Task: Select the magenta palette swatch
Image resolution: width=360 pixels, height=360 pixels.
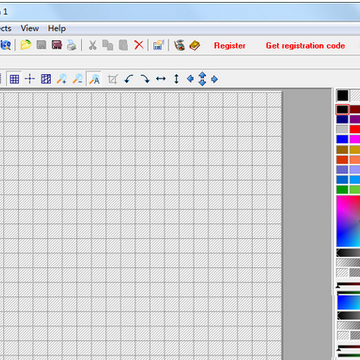Action: click(x=355, y=139)
